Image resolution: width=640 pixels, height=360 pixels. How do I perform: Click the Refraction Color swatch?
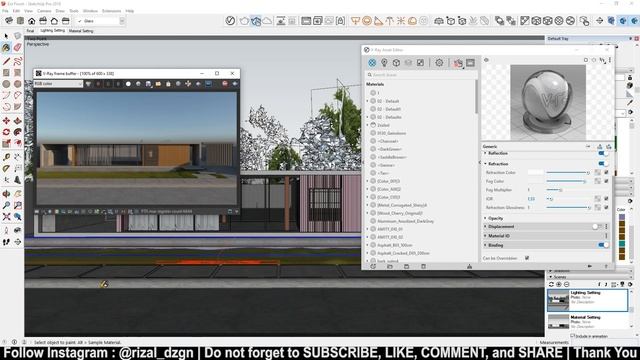(x=535, y=172)
